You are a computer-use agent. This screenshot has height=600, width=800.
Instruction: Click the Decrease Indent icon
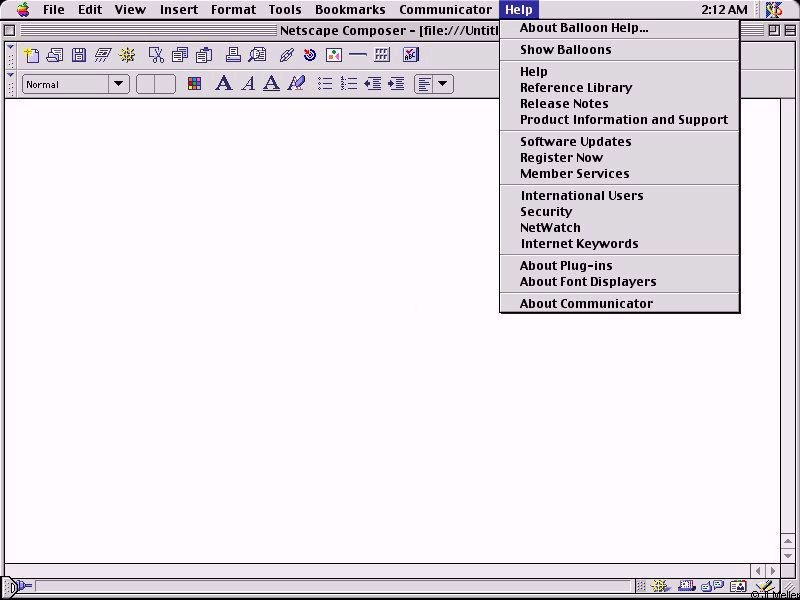[x=373, y=84]
